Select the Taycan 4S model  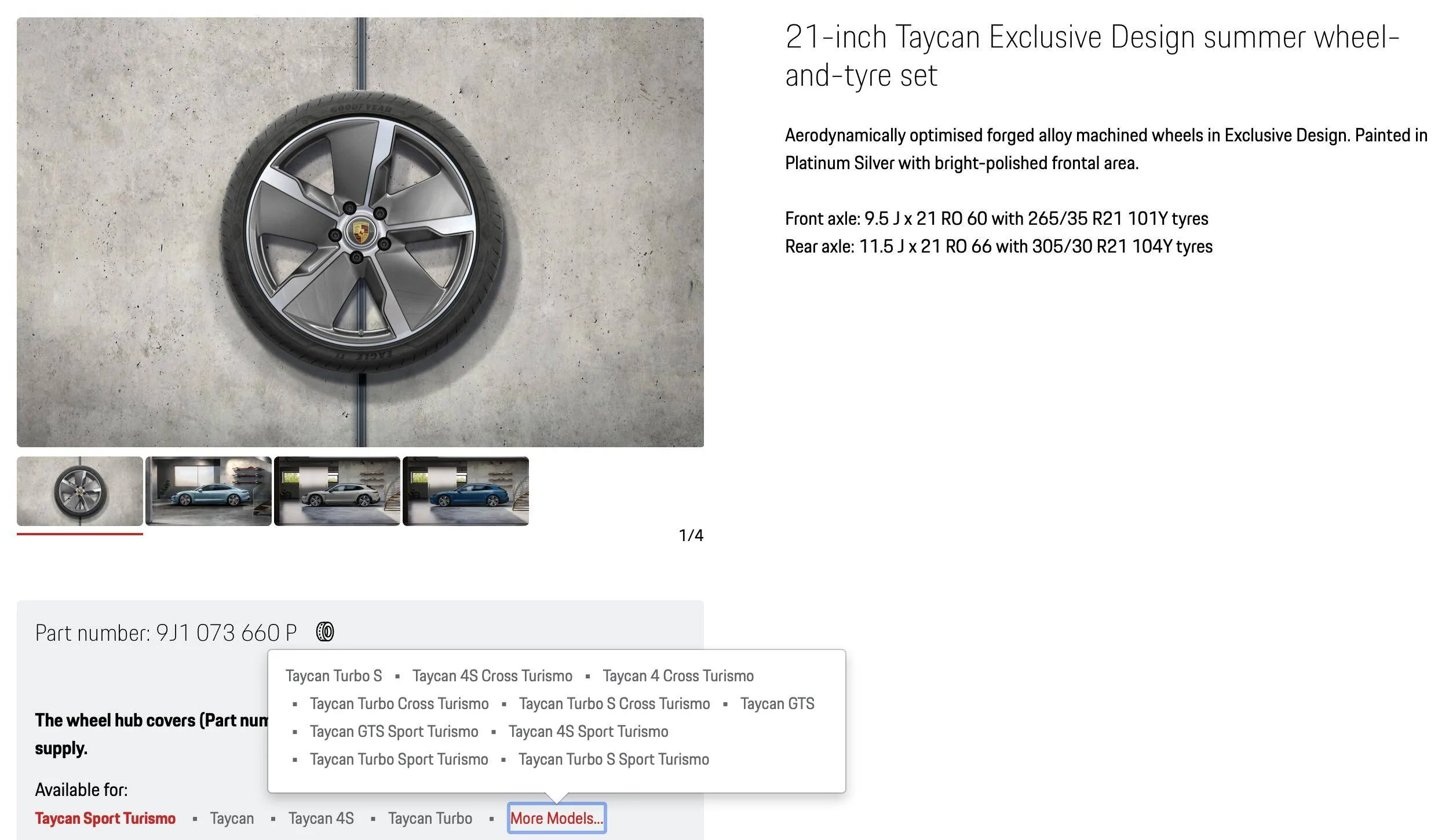coord(321,818)
